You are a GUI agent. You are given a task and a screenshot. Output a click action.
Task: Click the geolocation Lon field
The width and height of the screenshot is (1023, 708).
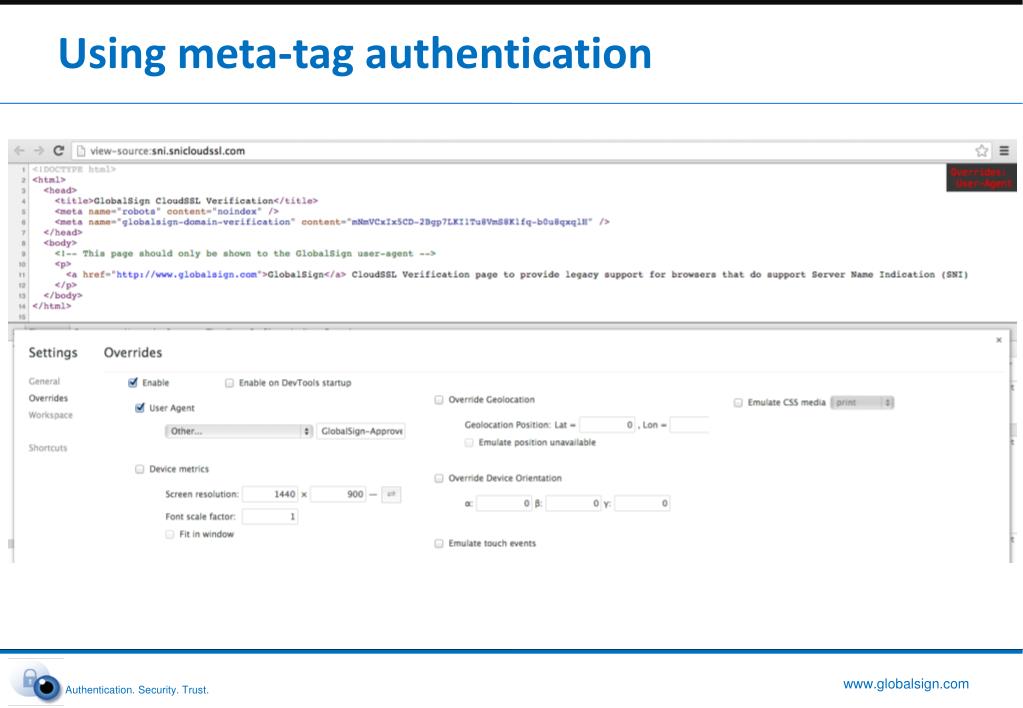[x=689, y=425]
